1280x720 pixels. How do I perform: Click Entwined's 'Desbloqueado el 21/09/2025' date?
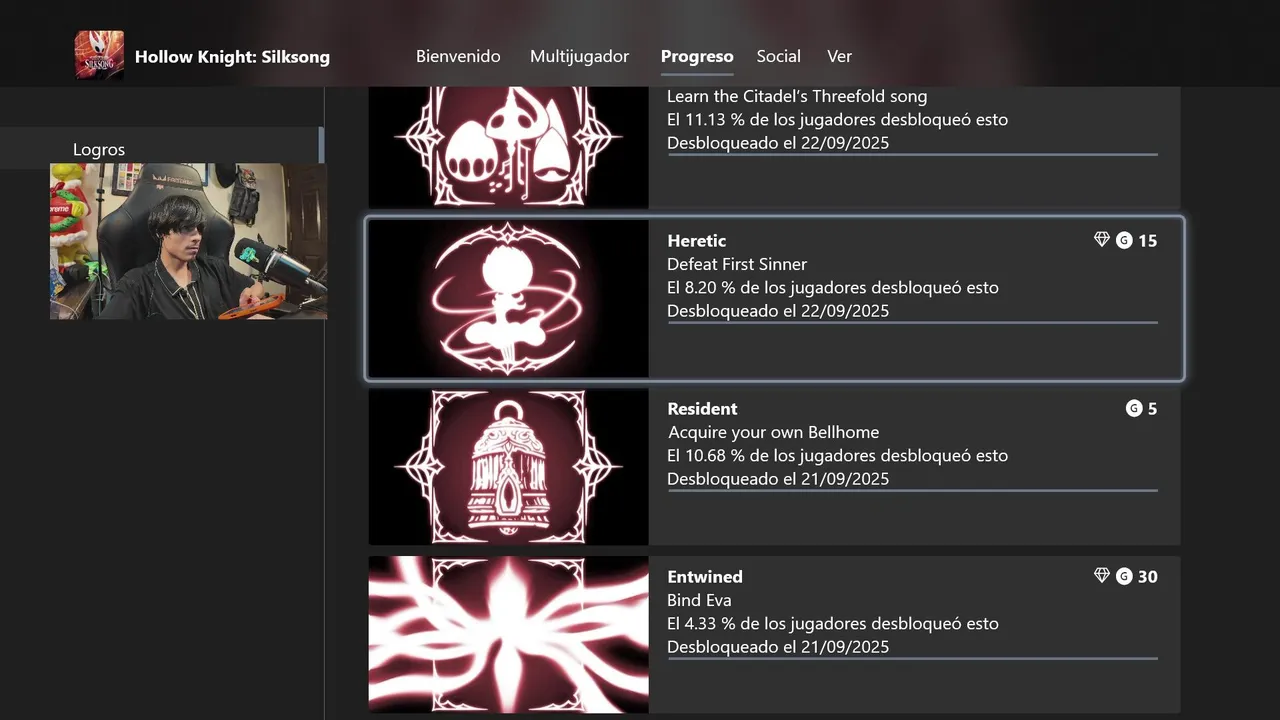click(778, 647)
